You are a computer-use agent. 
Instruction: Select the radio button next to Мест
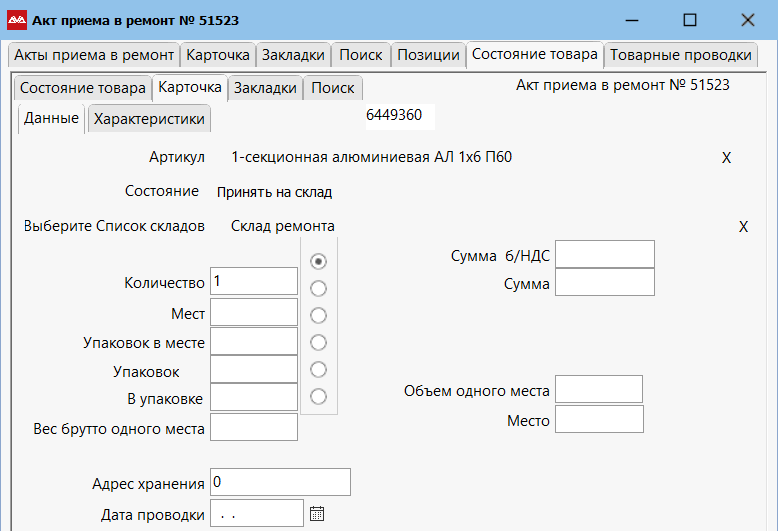point(319,315)
